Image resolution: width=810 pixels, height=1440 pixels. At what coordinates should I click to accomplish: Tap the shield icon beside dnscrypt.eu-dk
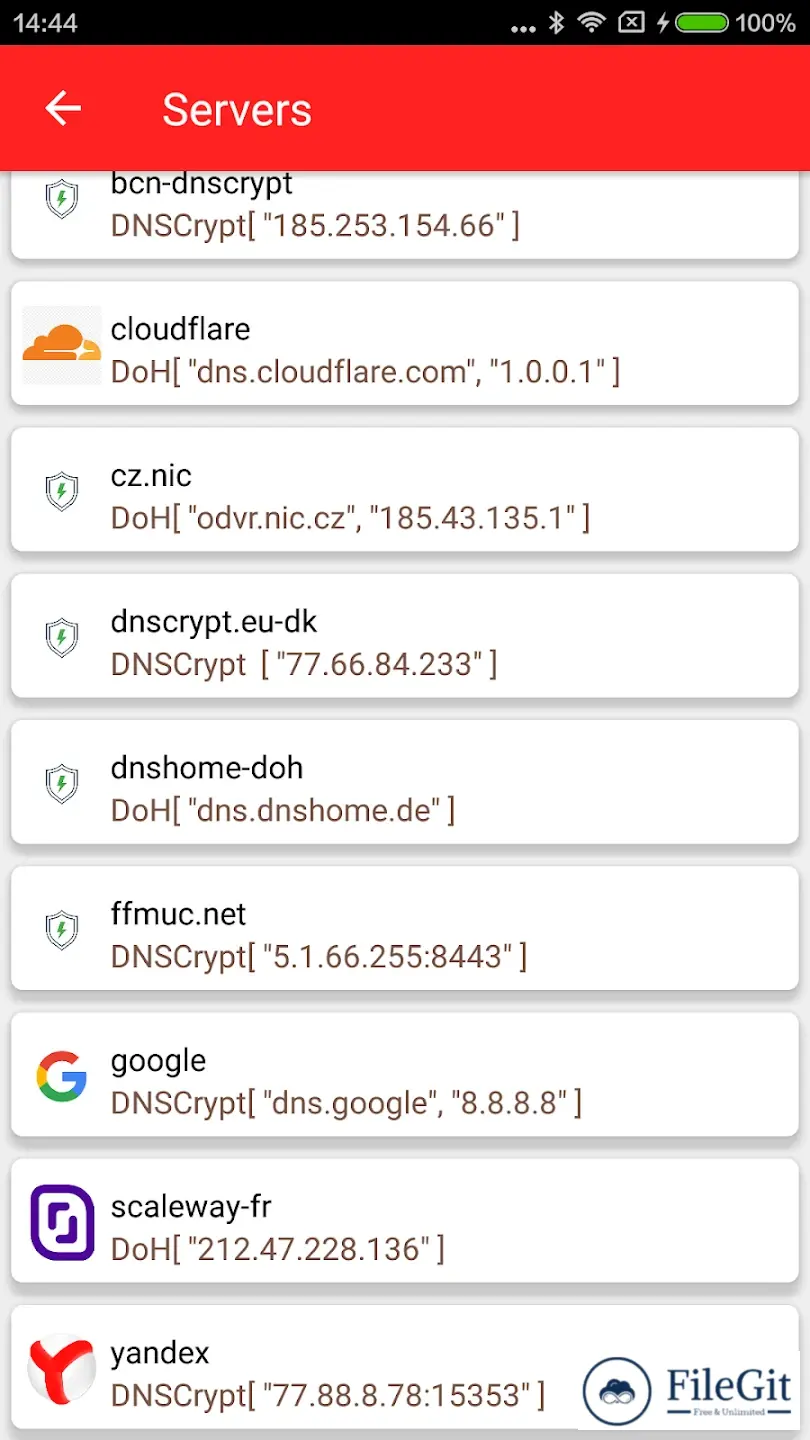tap(62, 637)
